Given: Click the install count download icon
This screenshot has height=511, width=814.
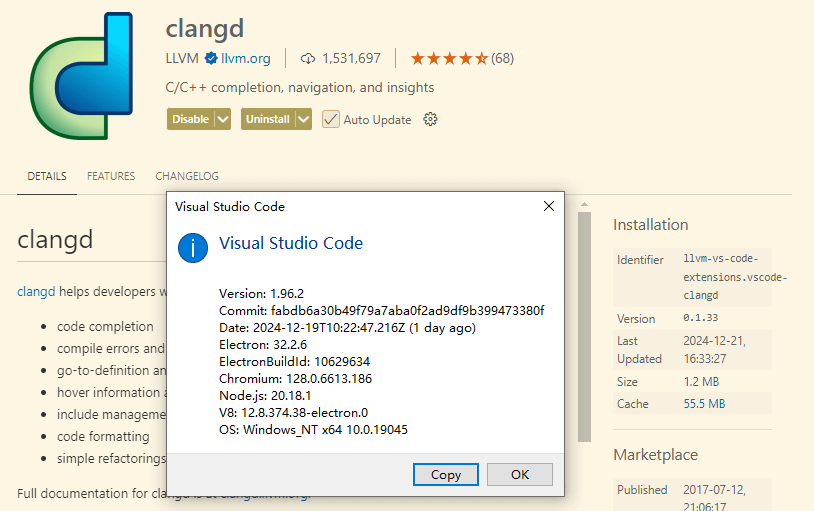Looking at the screenshot, I should (x=308, y=59).
